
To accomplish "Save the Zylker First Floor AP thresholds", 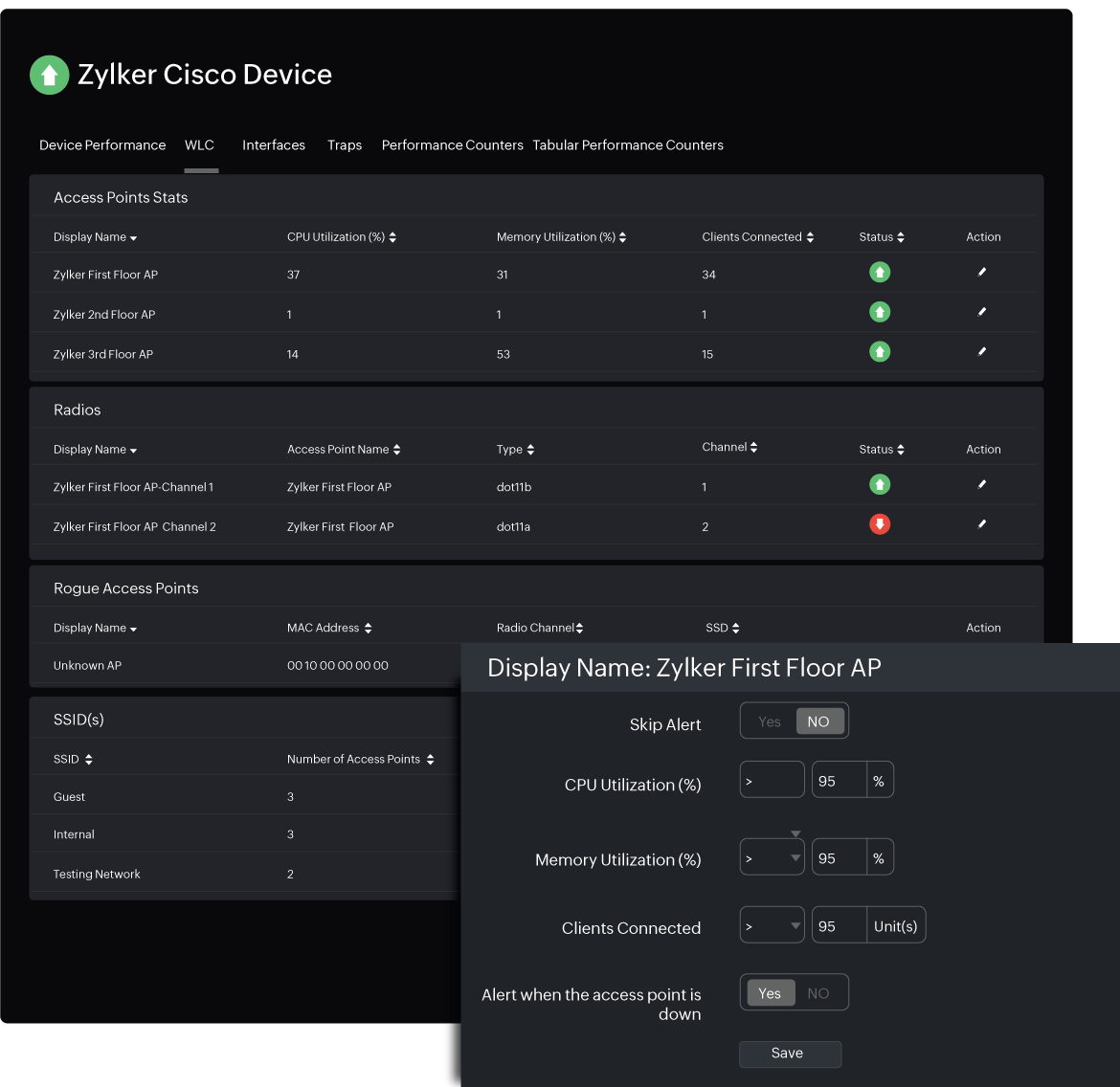I will (790, 1054).
